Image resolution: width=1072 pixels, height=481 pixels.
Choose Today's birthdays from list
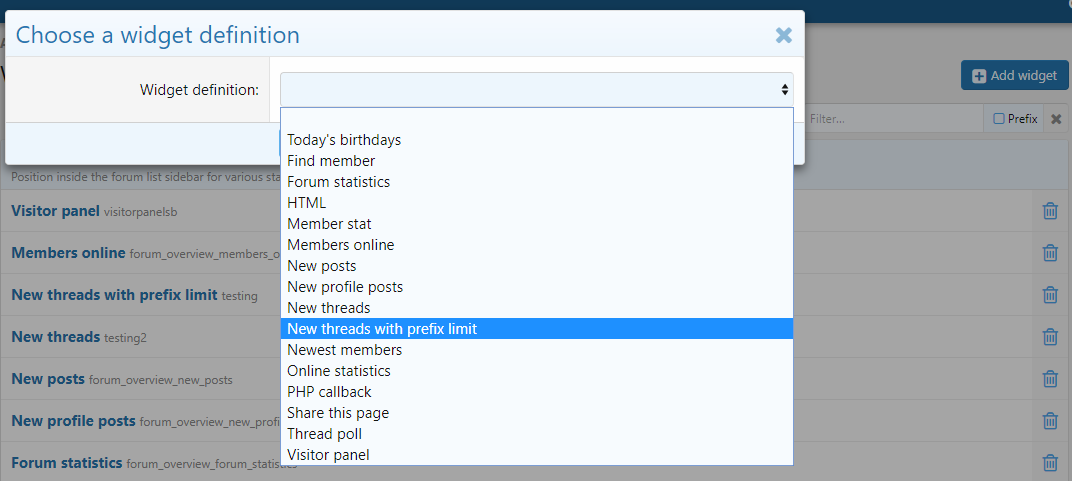click(x=344, y=140)
